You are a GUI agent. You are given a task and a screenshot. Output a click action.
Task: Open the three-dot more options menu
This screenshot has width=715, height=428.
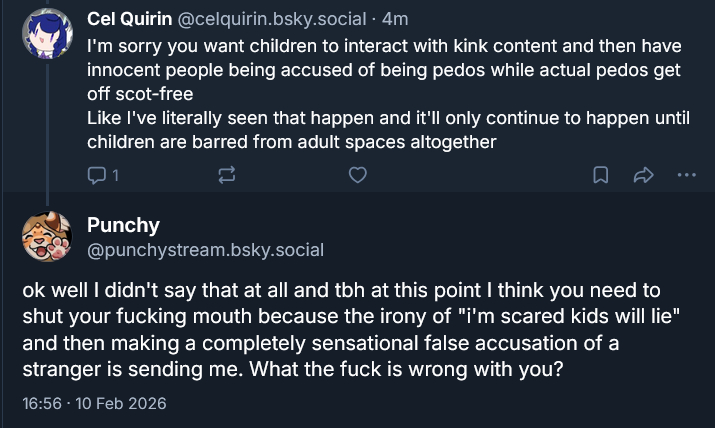point(686,175)
